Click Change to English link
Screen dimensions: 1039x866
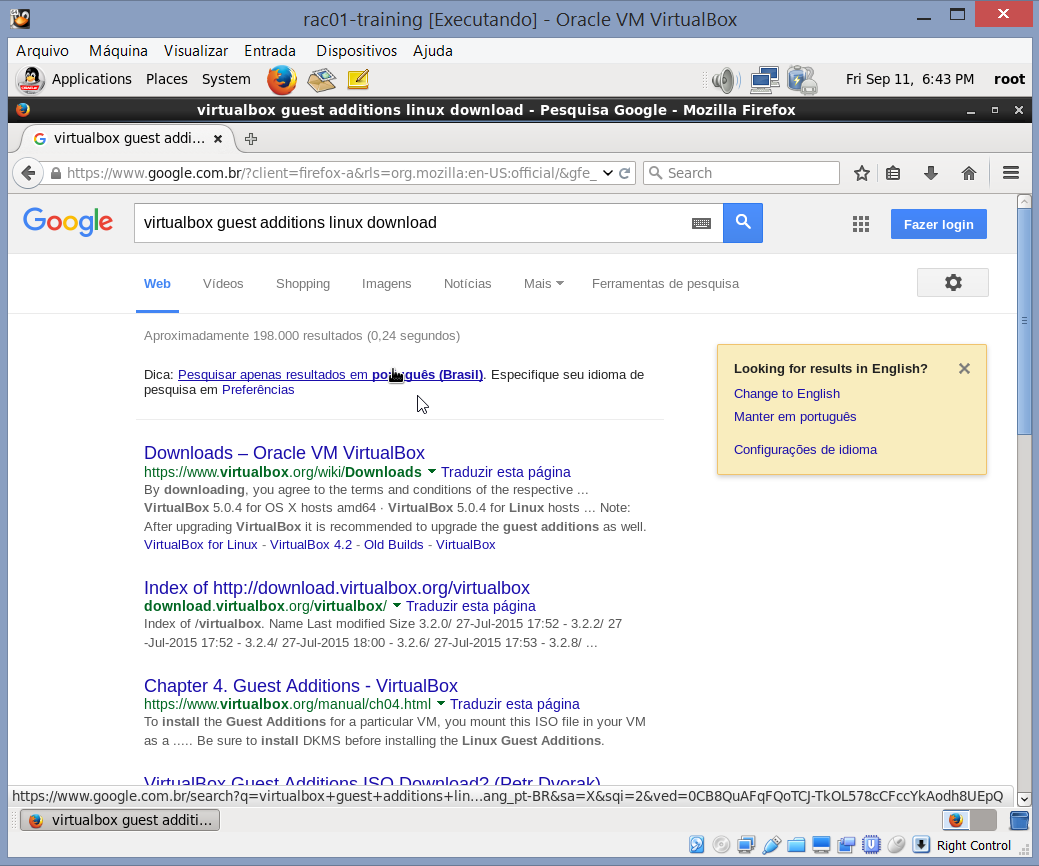coord(787,394)
